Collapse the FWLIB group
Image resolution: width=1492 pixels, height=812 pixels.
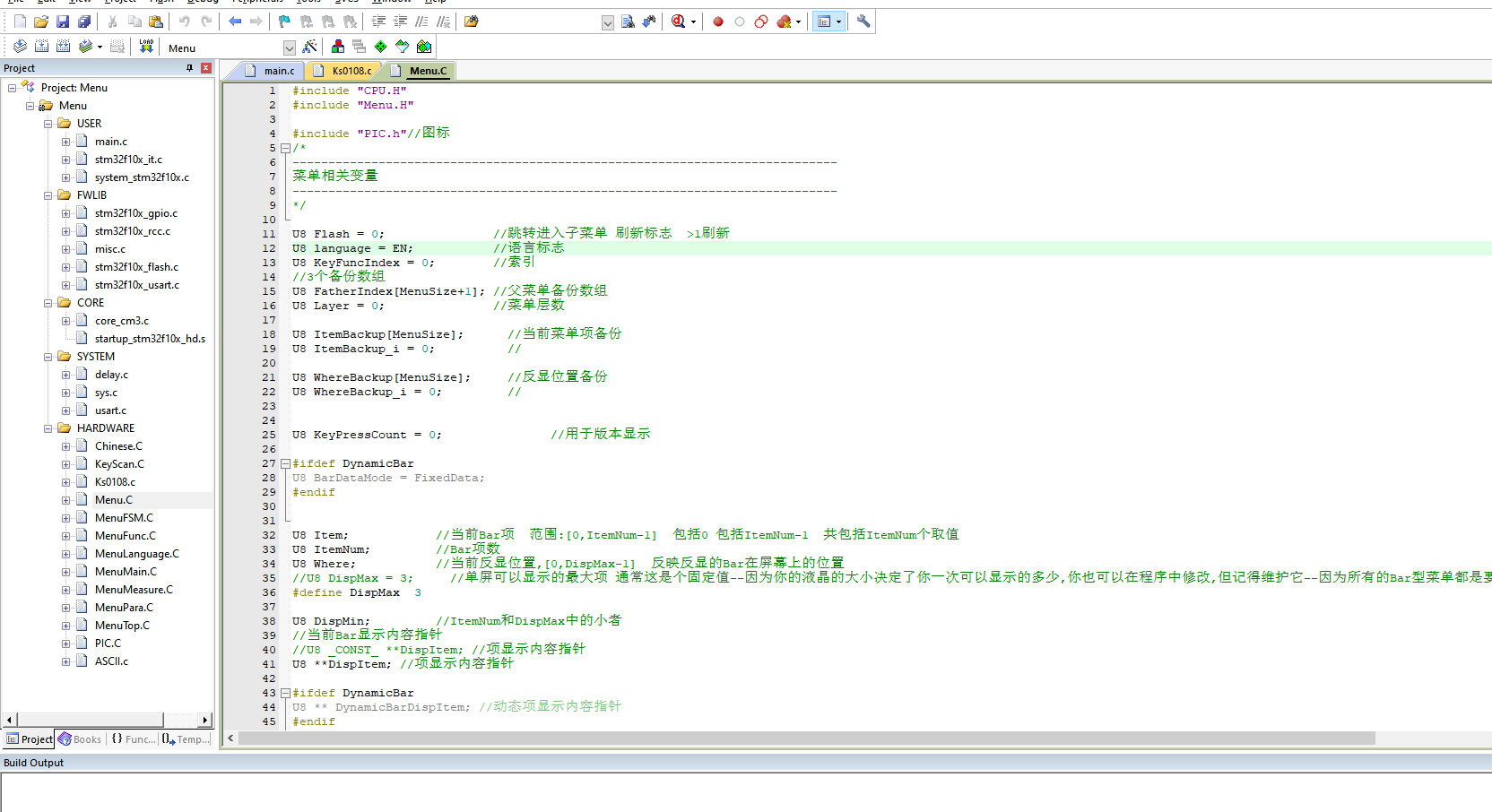tap(48, 195)
